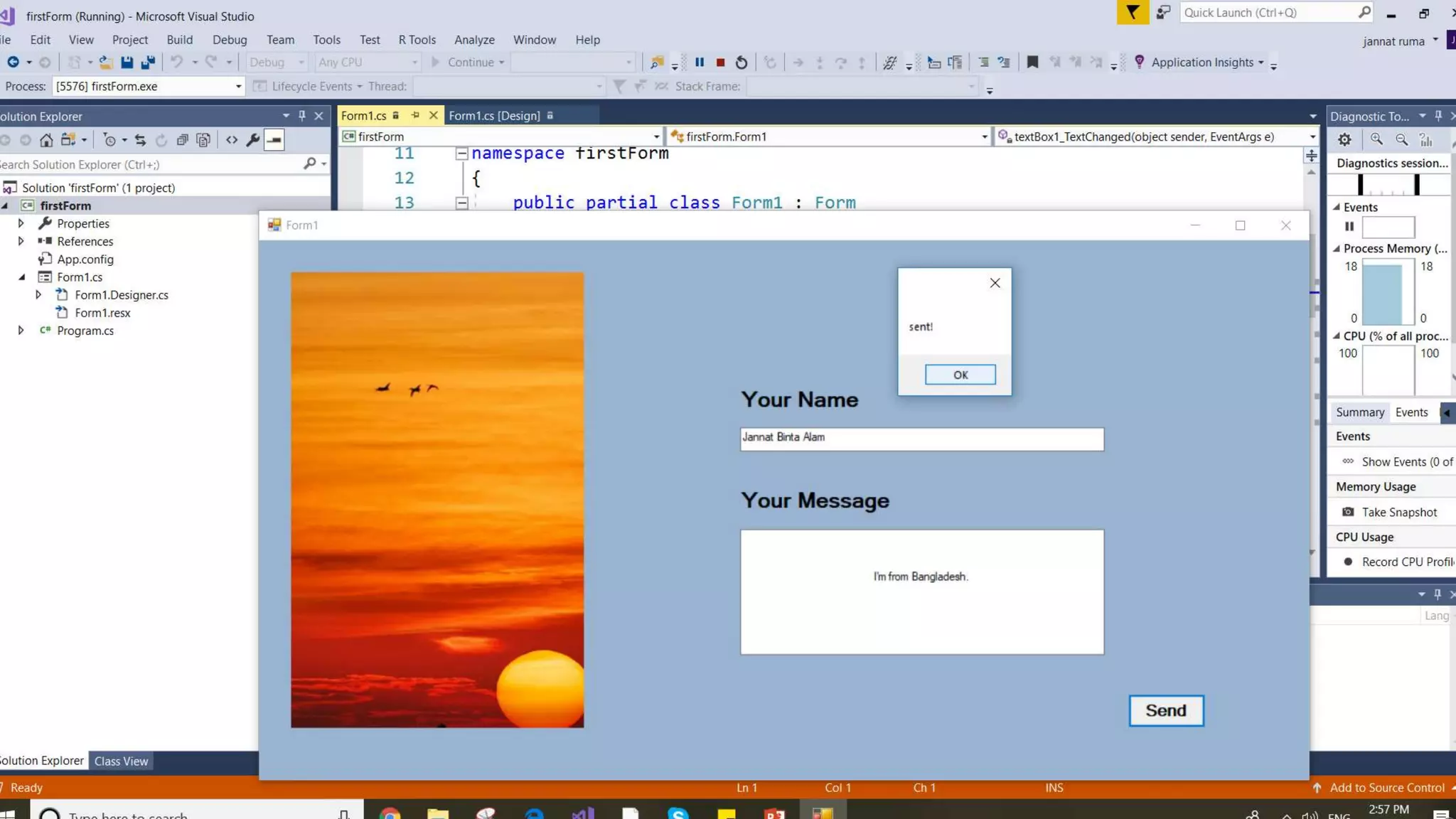
Task: Stop debugging with the red square icon
Action: (720, 63)
